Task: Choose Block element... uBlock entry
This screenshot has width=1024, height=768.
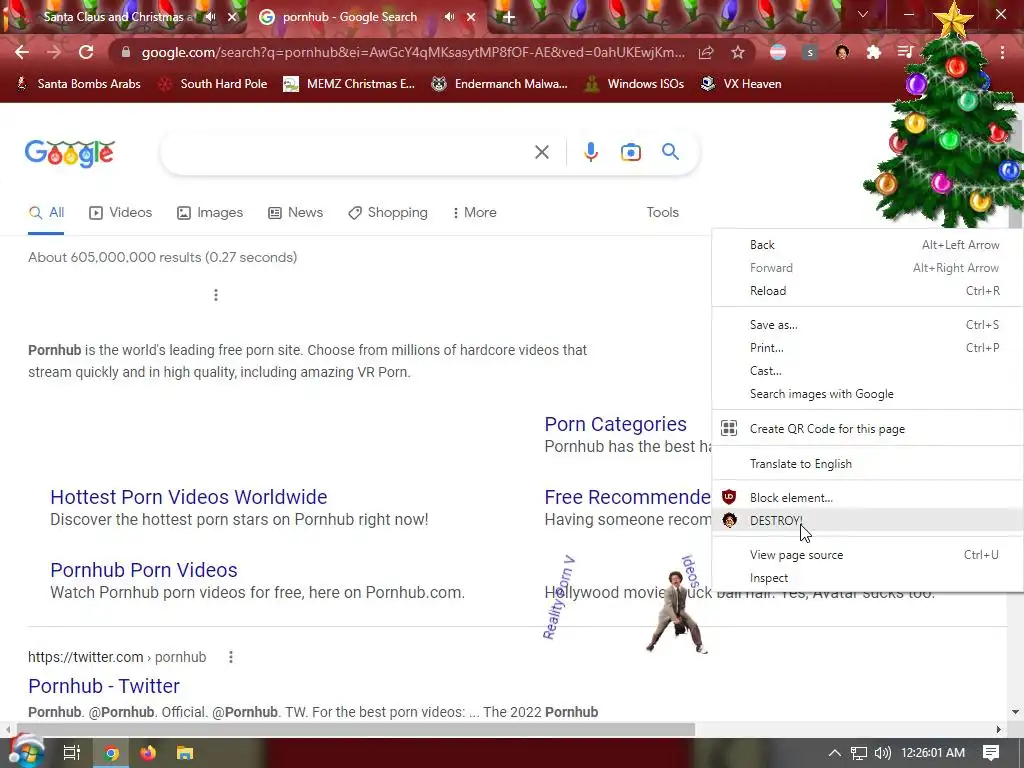Action: coord(867,498)
